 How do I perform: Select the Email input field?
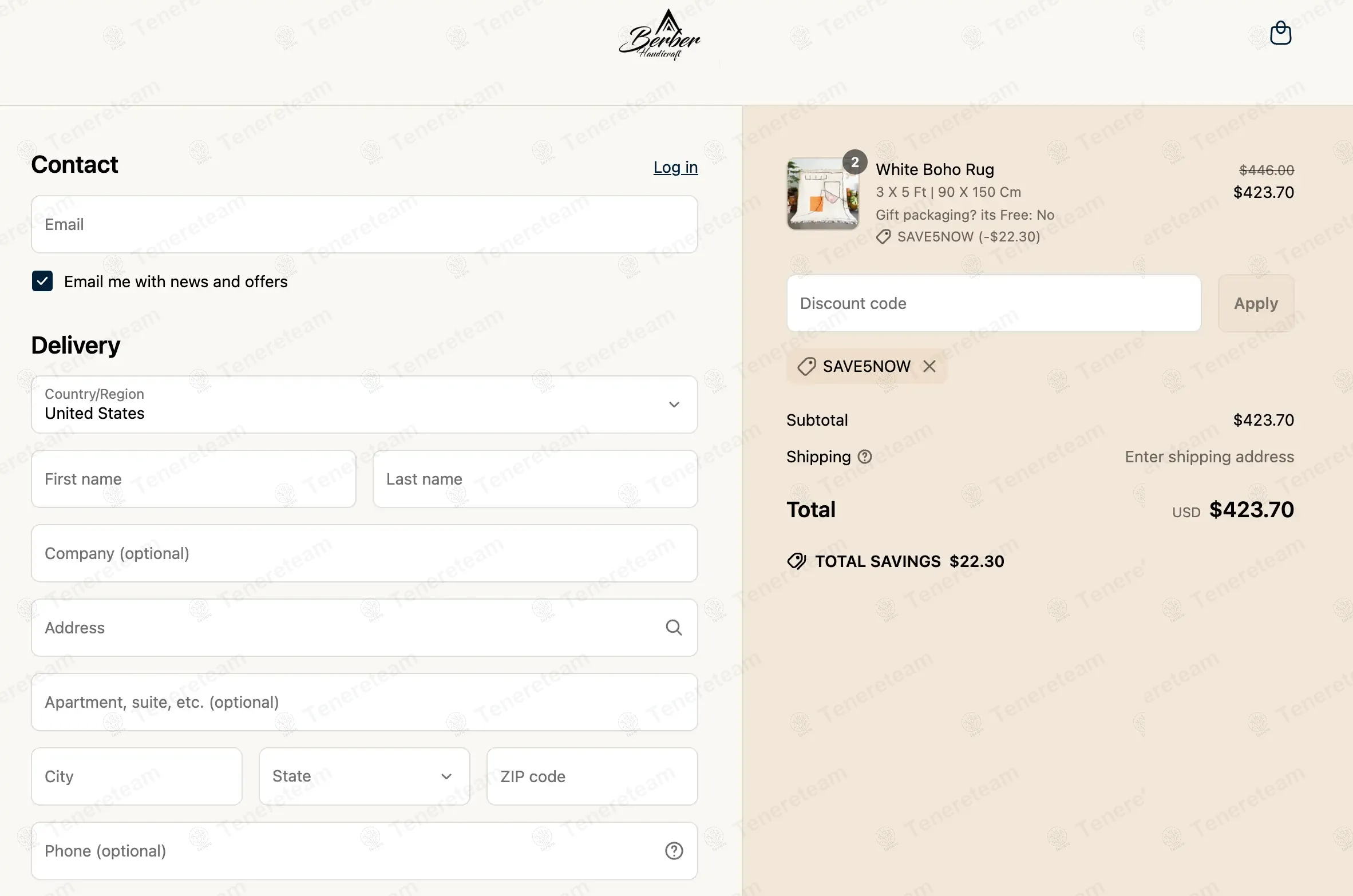tap(365, 224)
